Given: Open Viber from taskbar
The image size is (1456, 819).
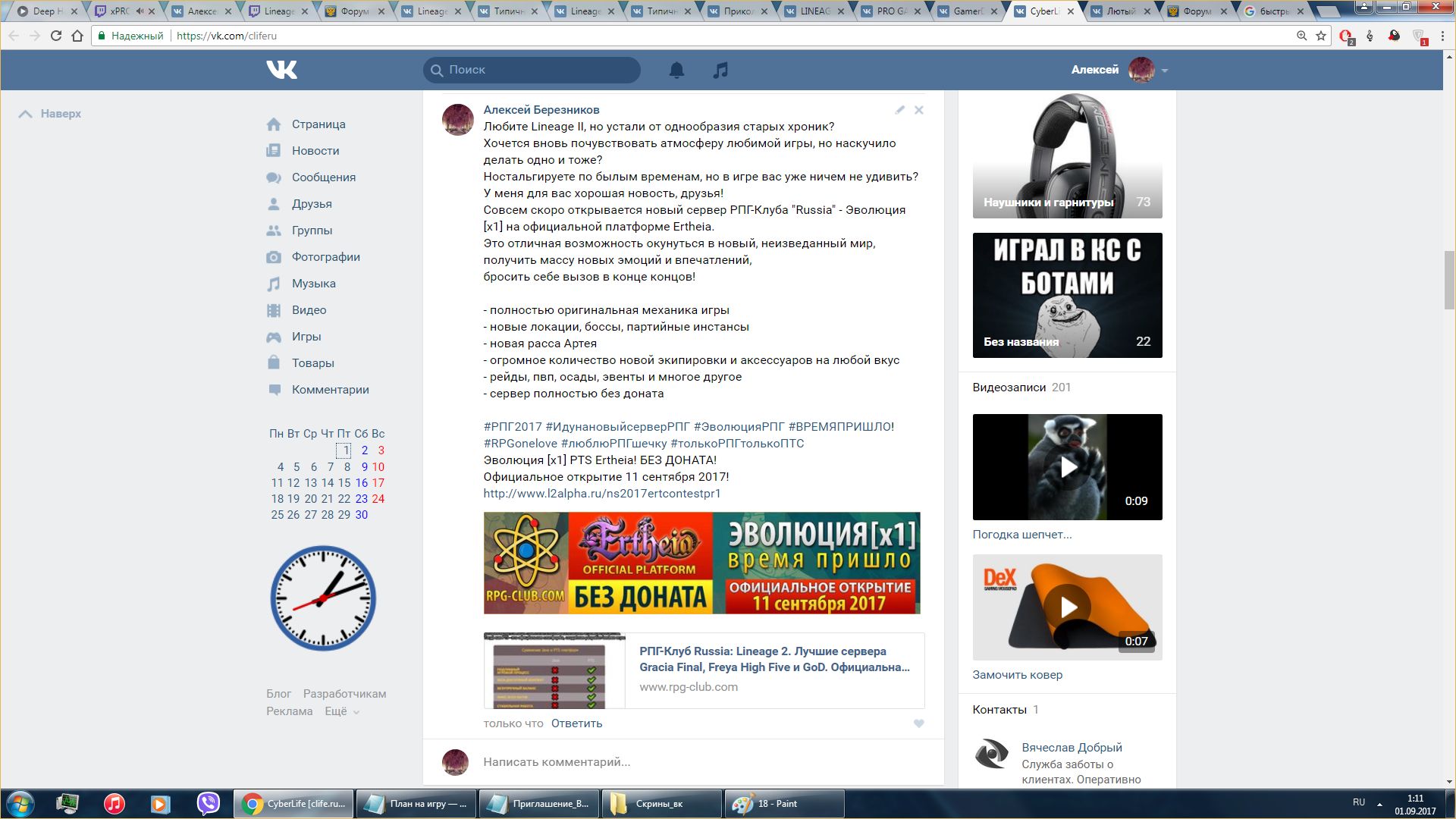Looking at the screenshot, I should click(207, 804).
